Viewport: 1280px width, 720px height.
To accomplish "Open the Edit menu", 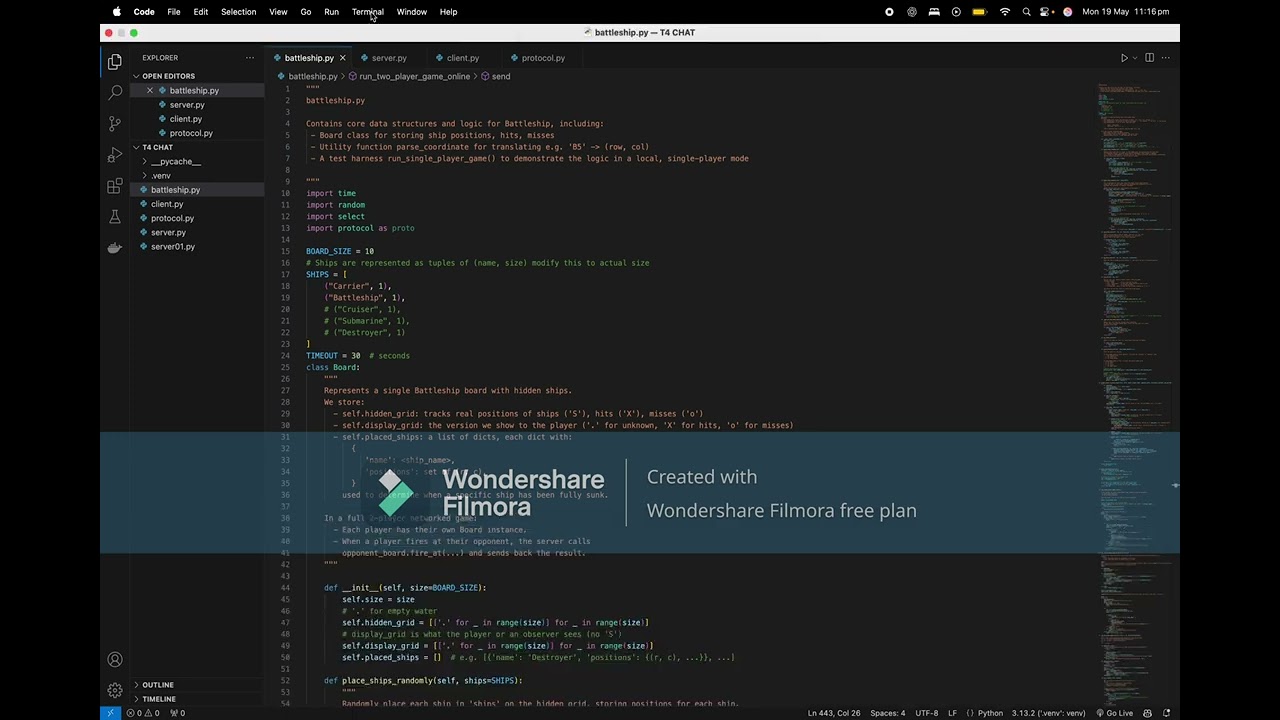I will tap(200, 12).
